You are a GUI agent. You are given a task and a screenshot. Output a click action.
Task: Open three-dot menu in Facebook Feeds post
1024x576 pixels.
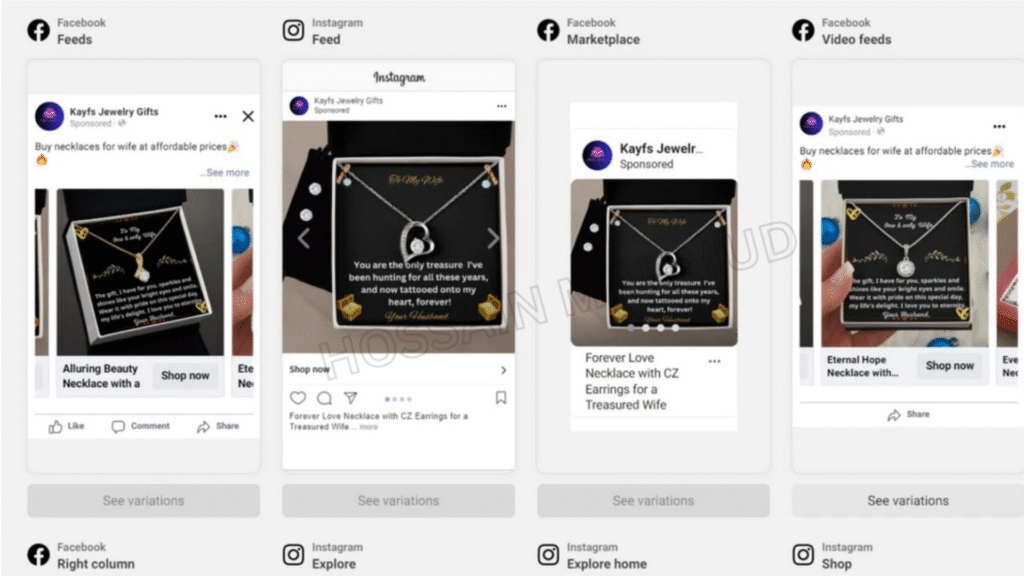221,116
